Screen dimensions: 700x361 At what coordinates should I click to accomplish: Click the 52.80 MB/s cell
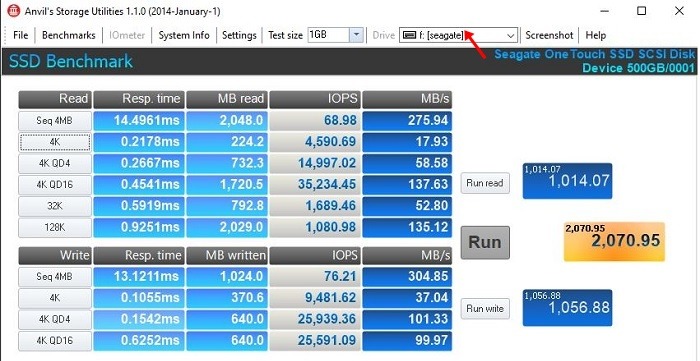pos(407,206)
